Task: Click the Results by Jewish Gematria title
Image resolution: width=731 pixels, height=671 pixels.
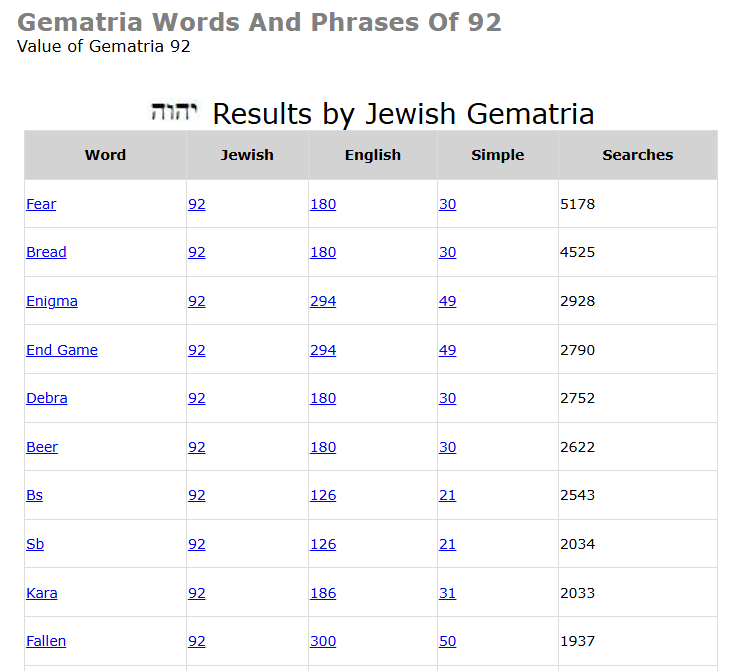Action: coord(403,114)
